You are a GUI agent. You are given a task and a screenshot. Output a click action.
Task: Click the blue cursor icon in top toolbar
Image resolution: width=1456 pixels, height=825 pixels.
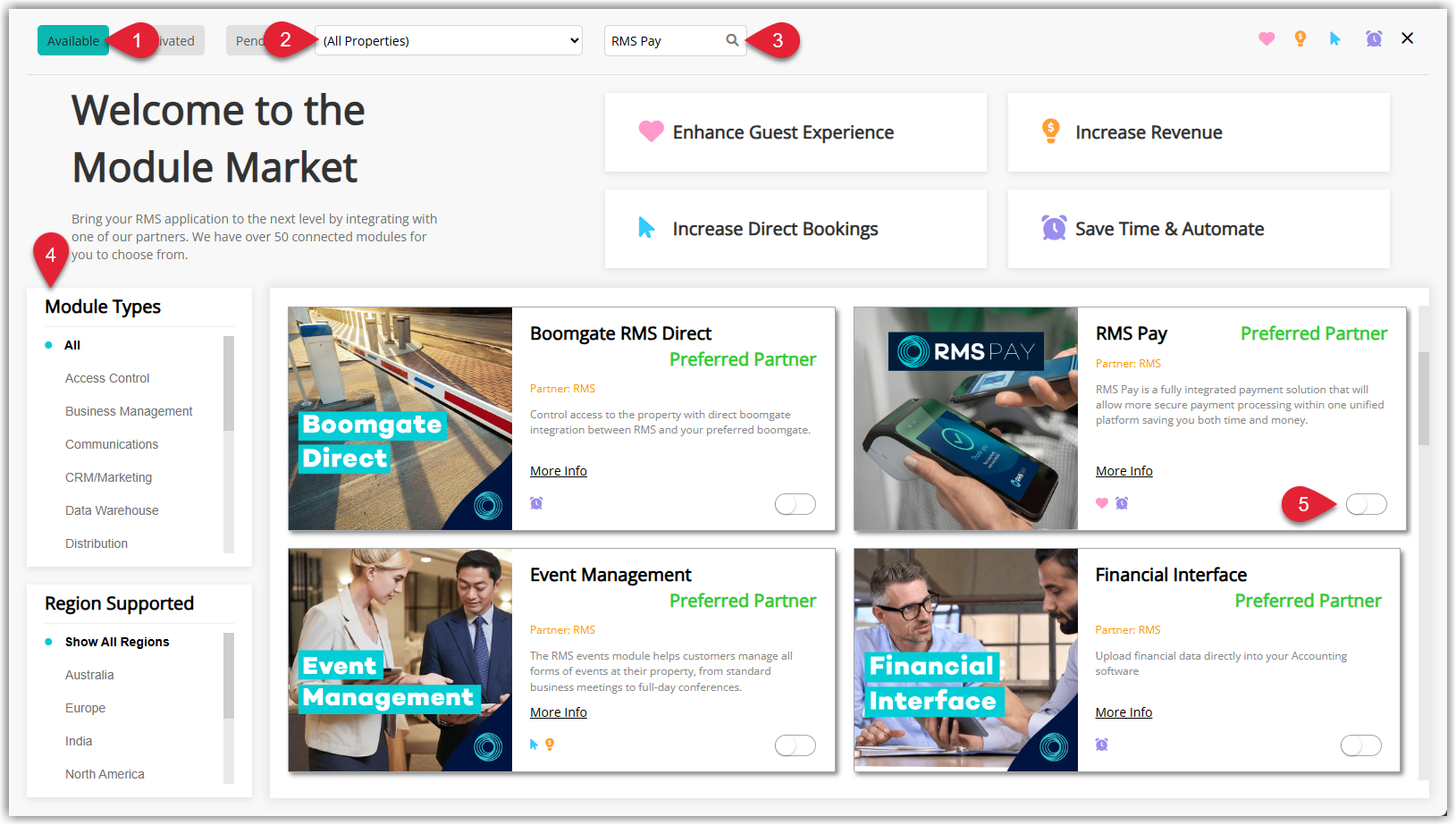tap(1335, 38)
